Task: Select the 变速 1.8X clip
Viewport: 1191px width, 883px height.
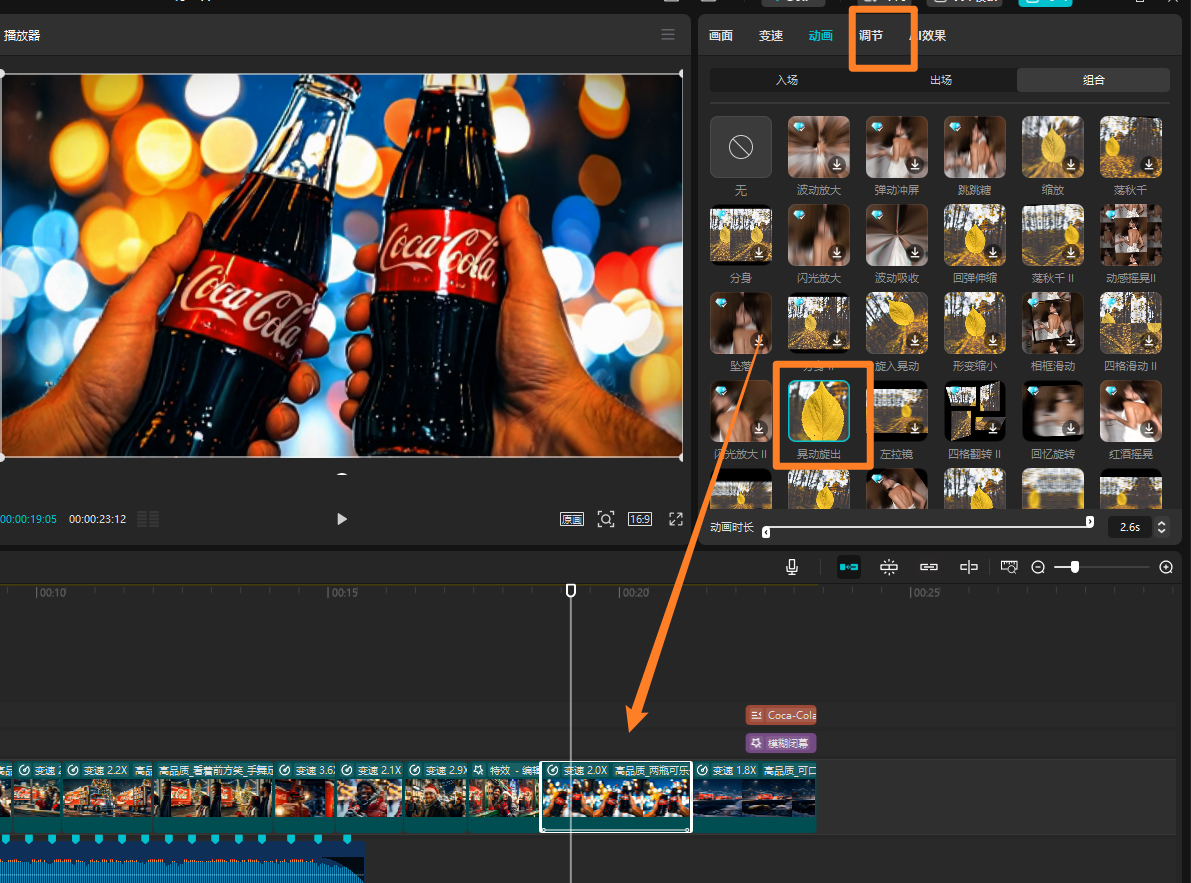Action: pyautogui.click(x=755, y=796)
